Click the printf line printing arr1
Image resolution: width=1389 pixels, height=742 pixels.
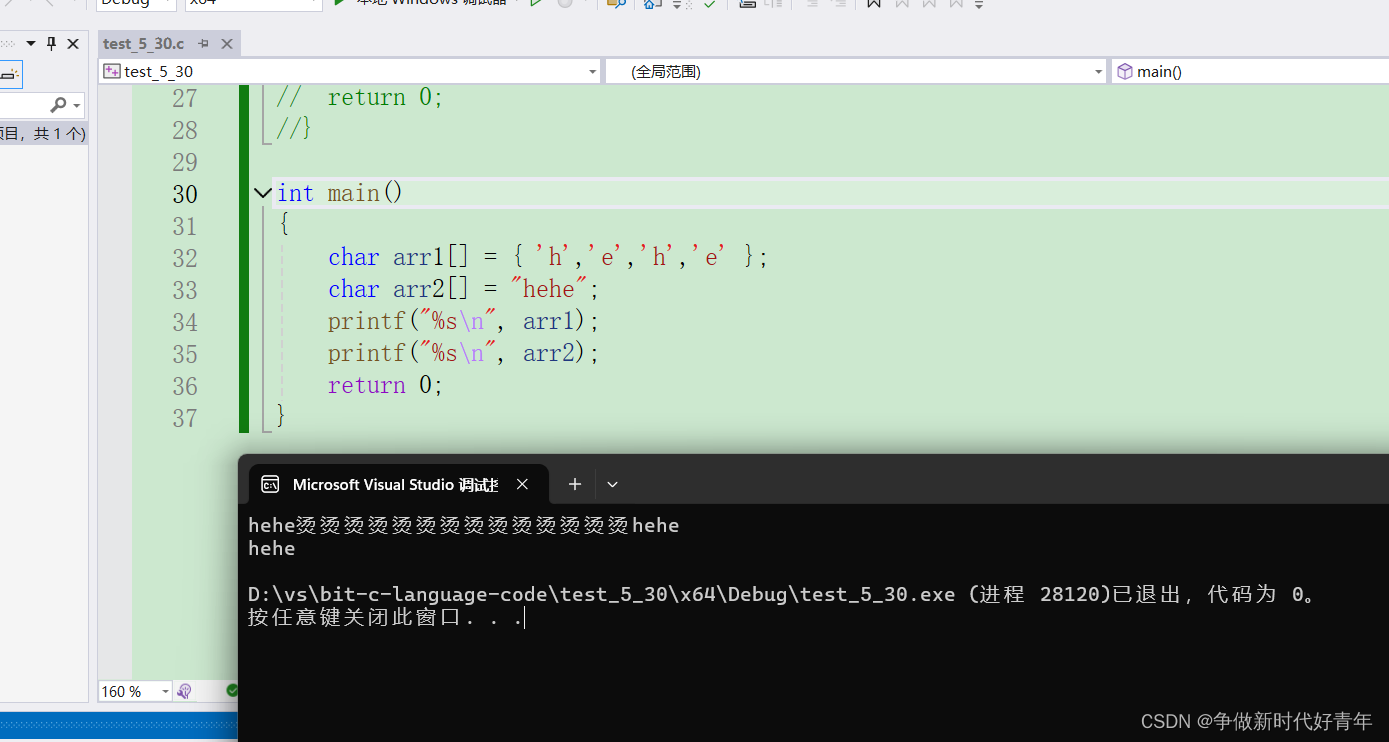click(463, 321)
